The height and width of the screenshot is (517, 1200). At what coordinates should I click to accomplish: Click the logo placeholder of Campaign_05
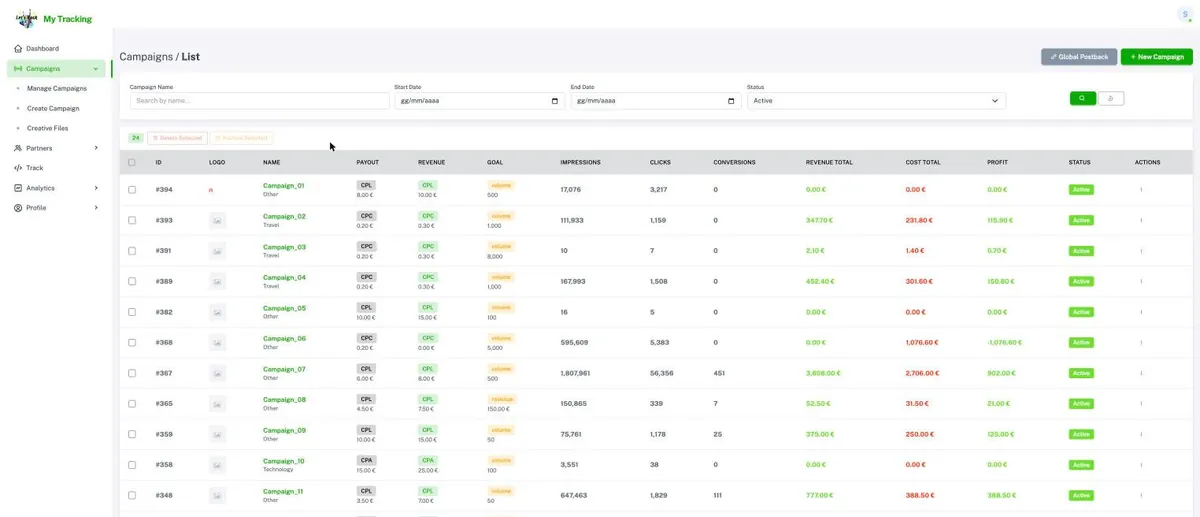pyautogui.click(x=217, y=312)
